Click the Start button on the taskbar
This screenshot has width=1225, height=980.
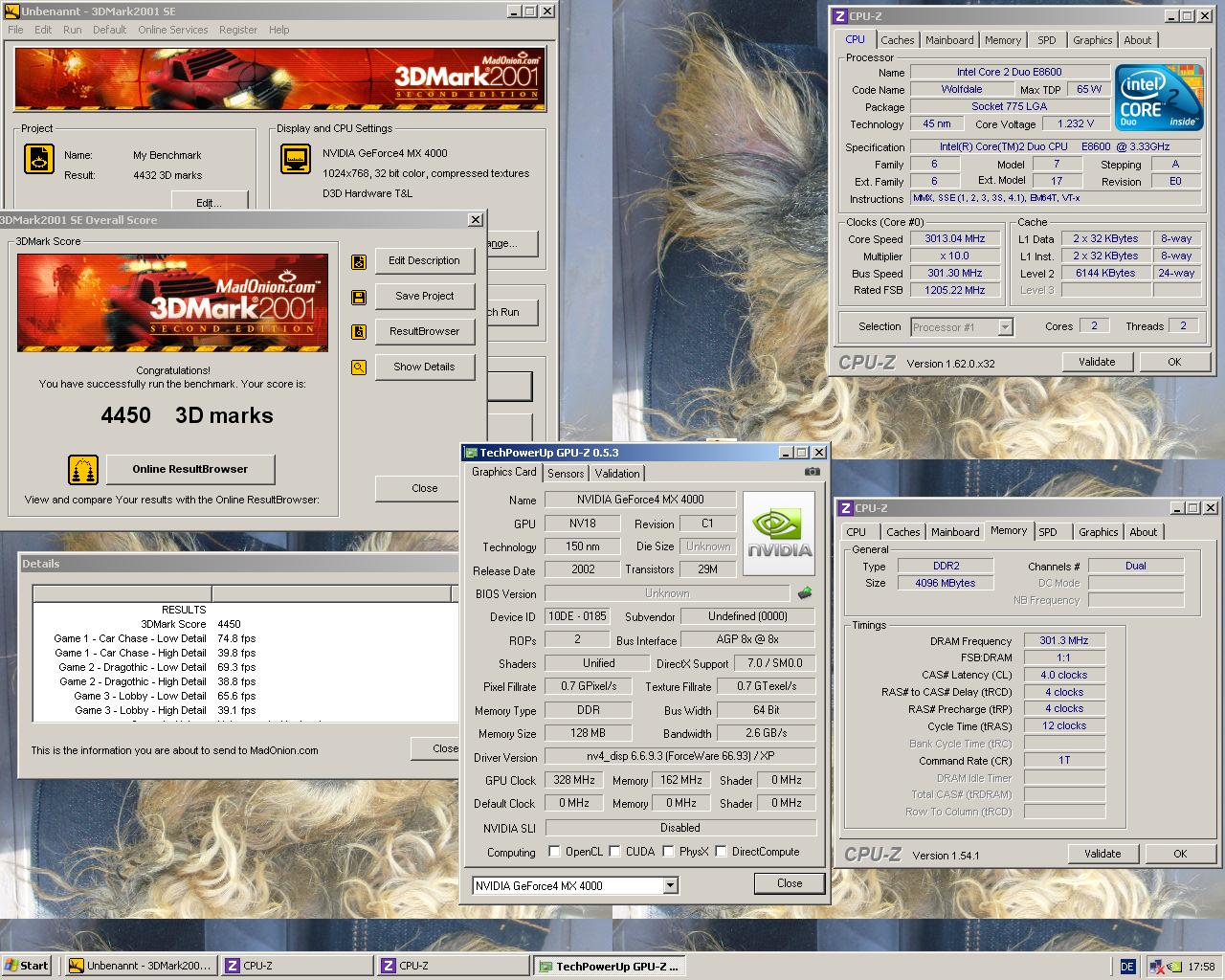[x=27, y=967]
